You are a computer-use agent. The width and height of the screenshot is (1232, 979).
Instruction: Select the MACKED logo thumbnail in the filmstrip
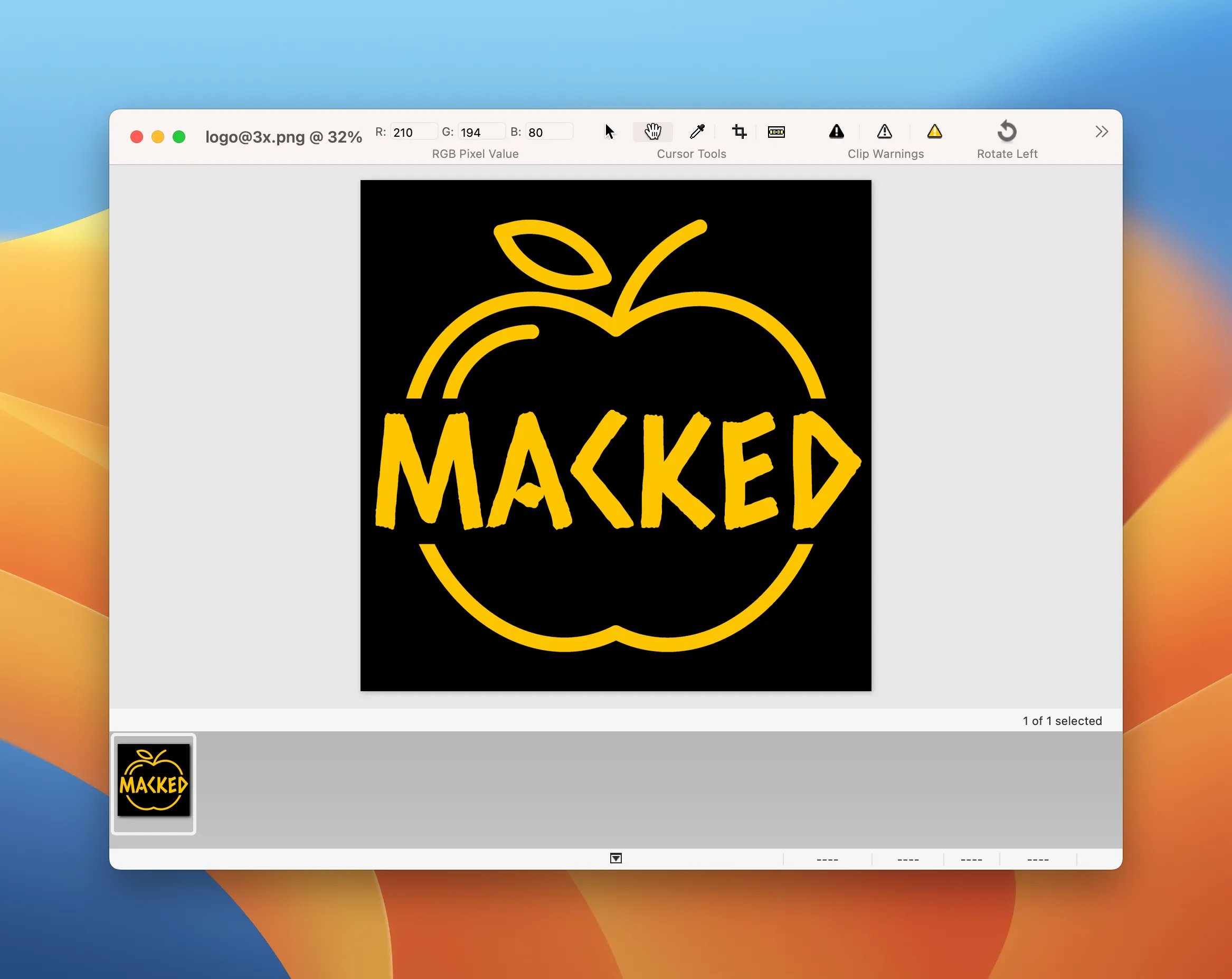153,783
